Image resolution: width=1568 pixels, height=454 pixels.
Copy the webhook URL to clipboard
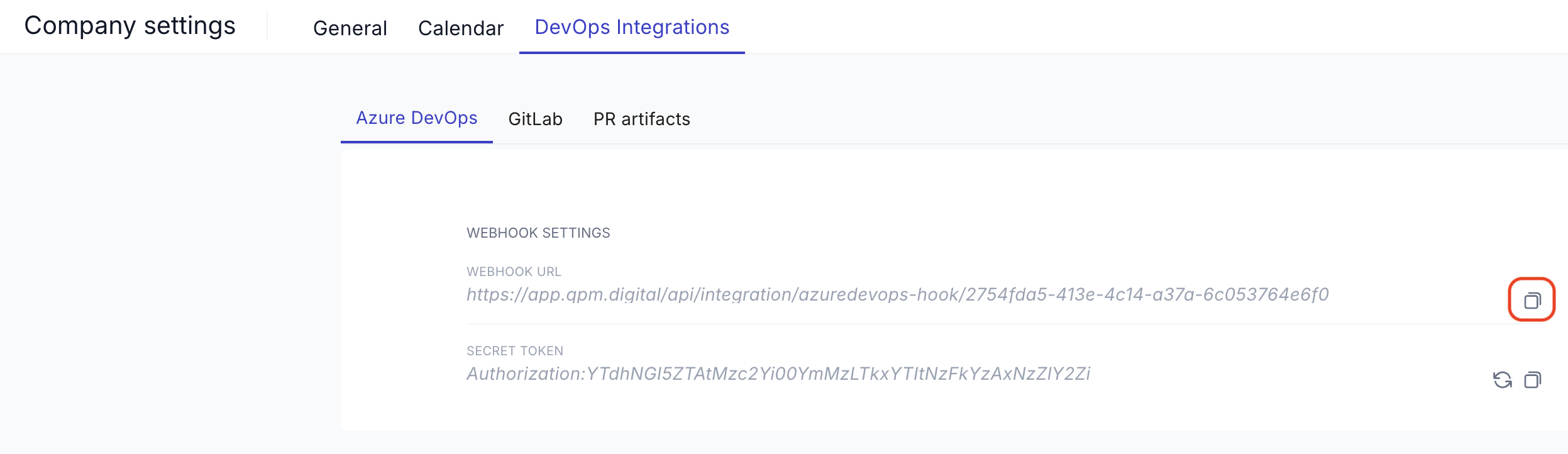pos(1532,301)
